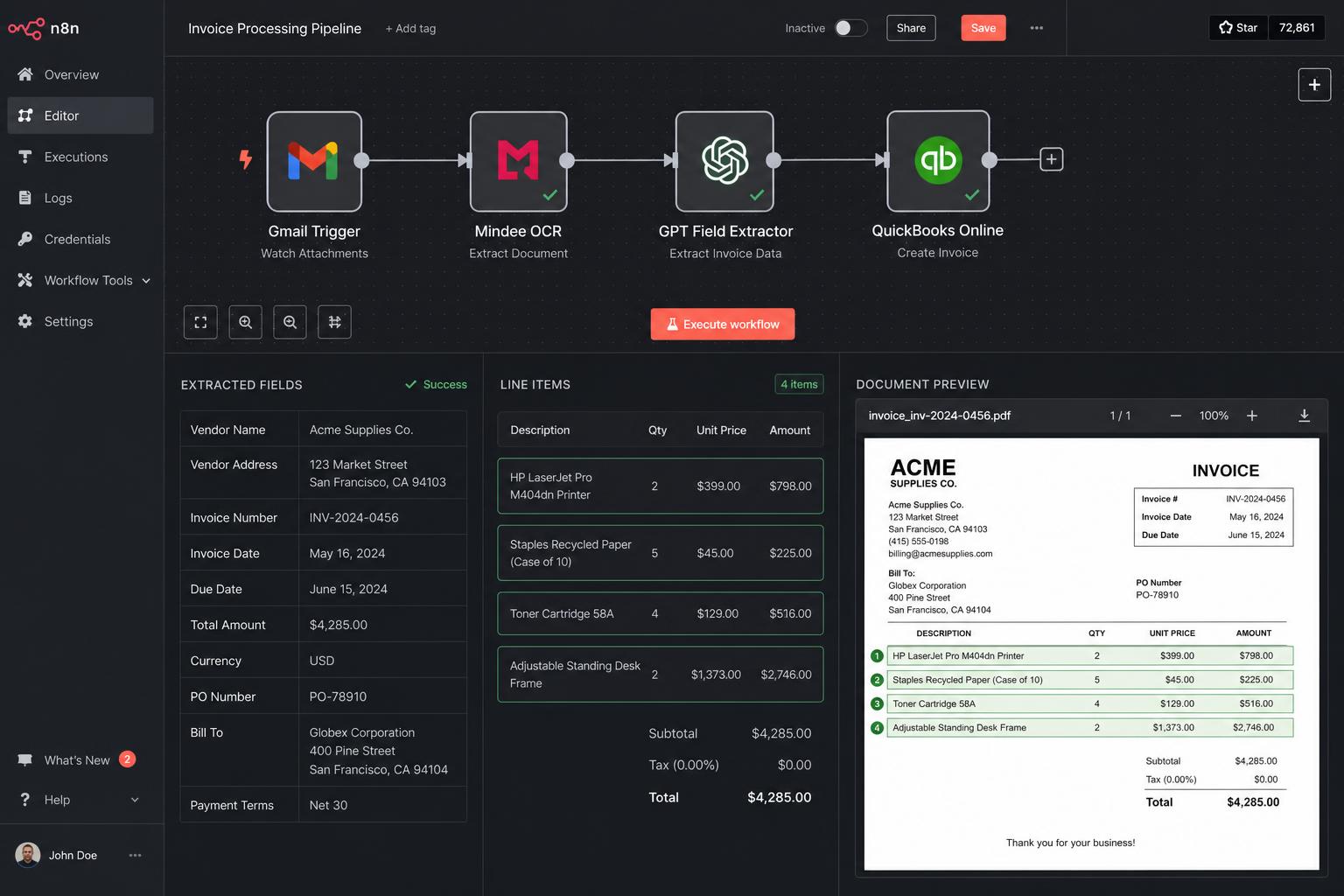Click the fit-to-view canvas button

pos(200,322)
